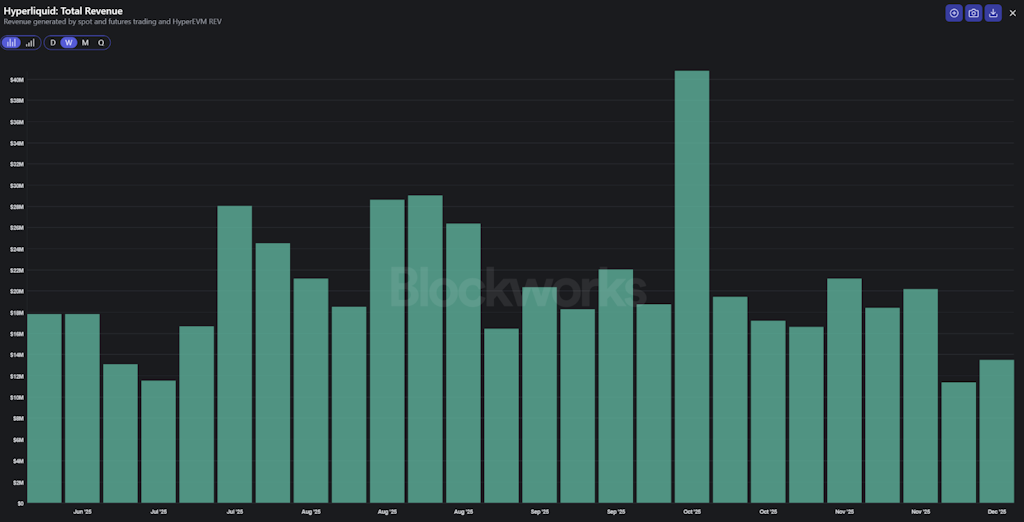Click the tallest revenue bar in October
The height and width of the screenshot is (522, 1024).
[x=692, y=287]
